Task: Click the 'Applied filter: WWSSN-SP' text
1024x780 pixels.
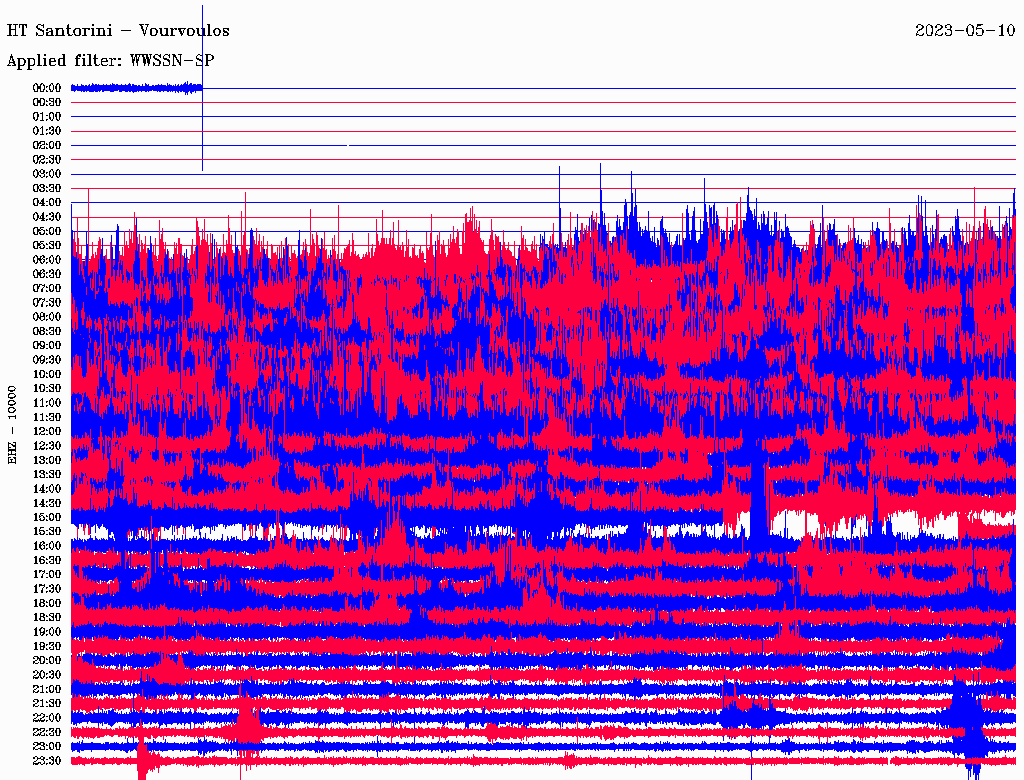Action: (110, 60)
